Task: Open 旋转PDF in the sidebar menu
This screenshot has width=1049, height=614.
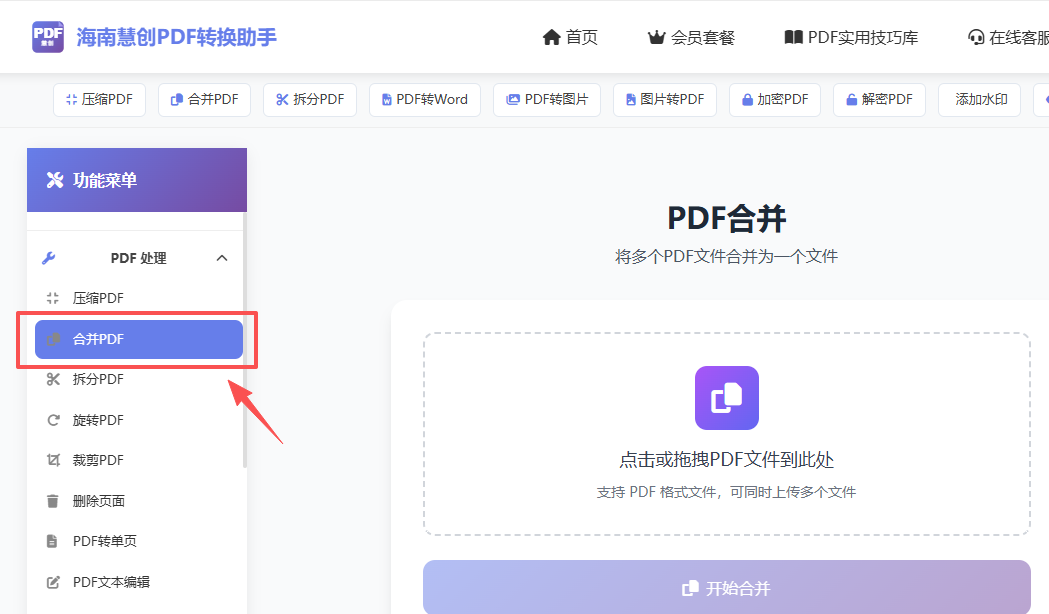Action: tap(138, 420)
